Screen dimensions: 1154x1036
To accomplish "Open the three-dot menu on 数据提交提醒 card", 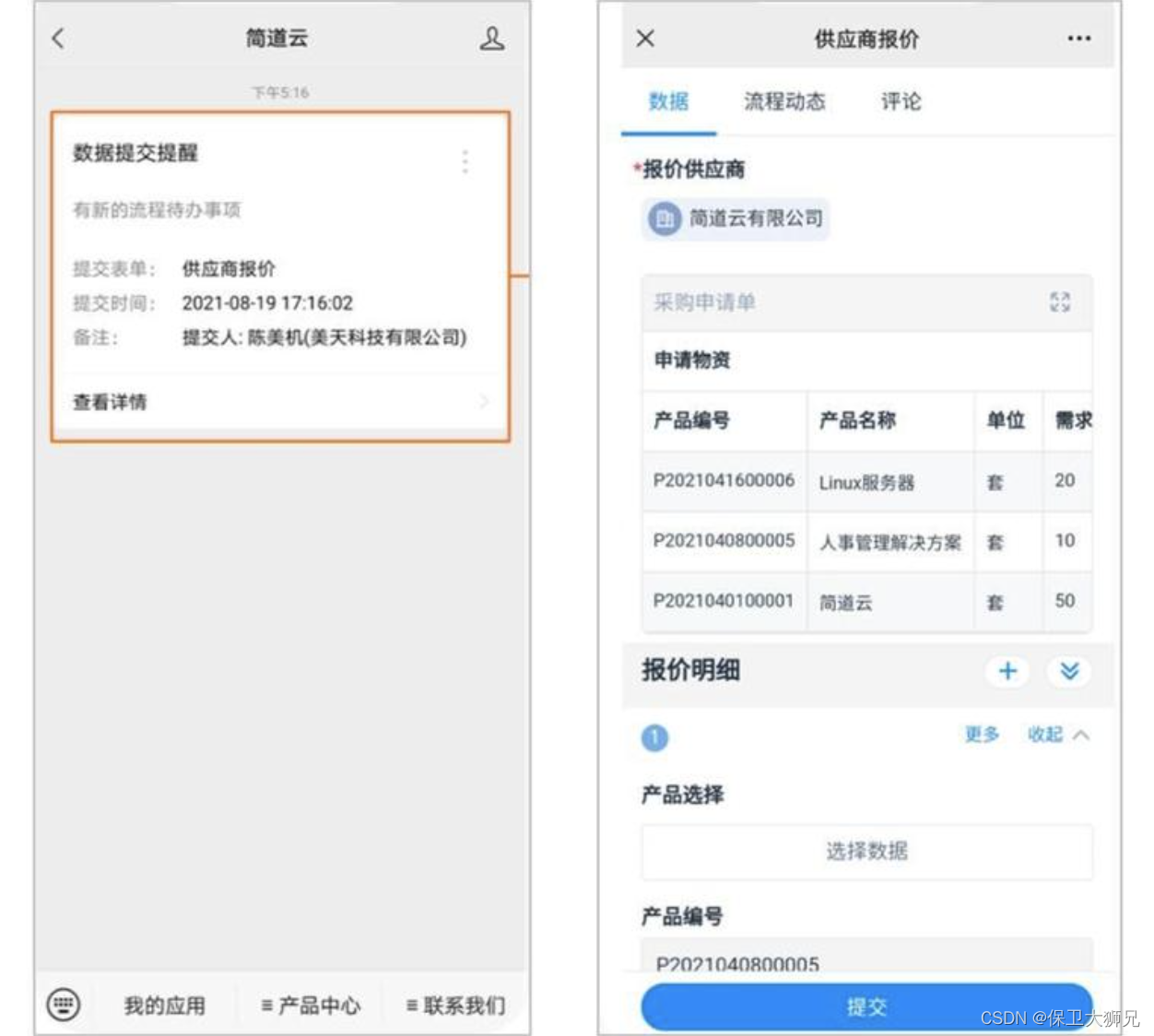I will click(x=465, y=161).
